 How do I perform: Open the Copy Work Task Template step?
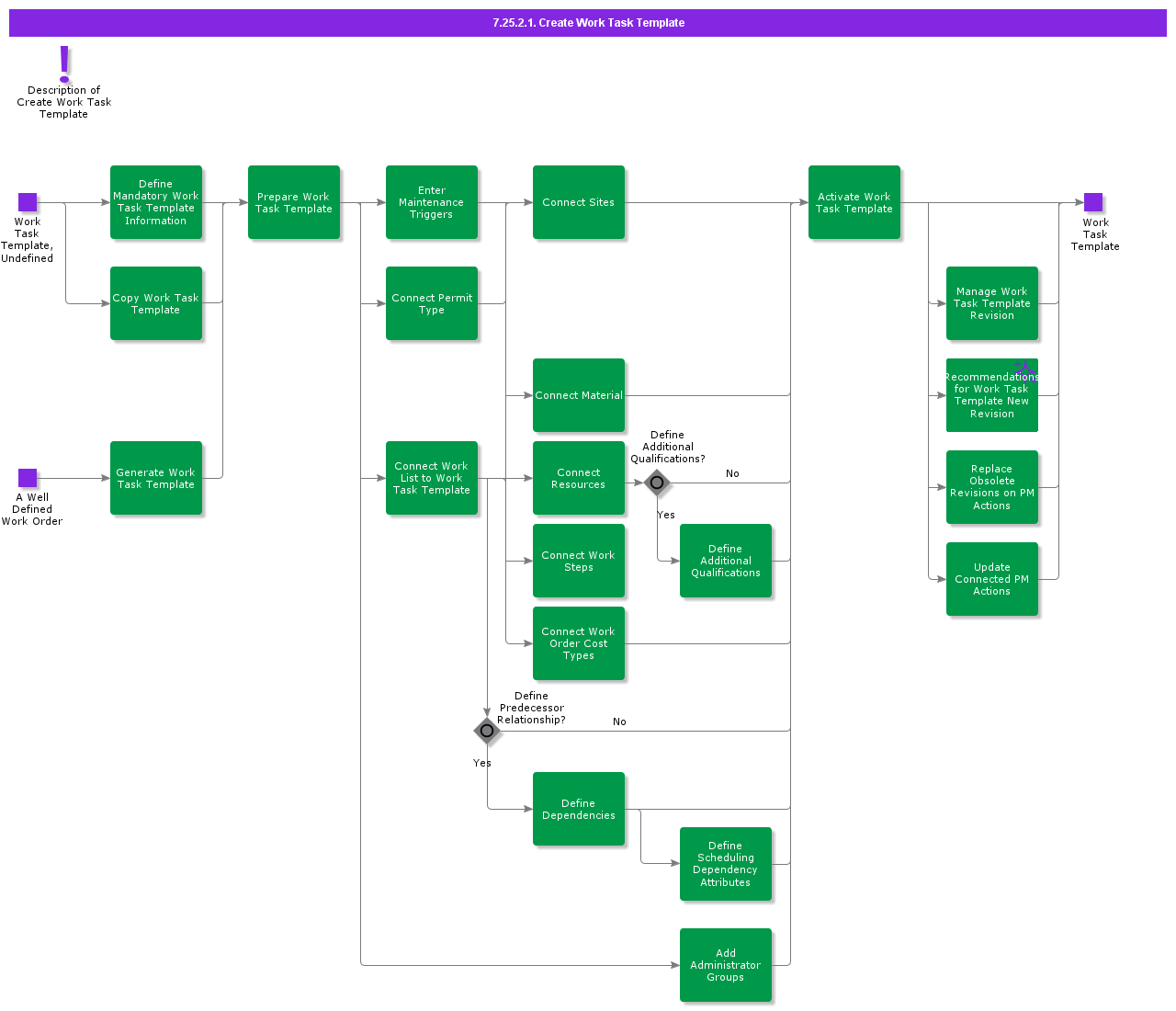tap(156, 303)
